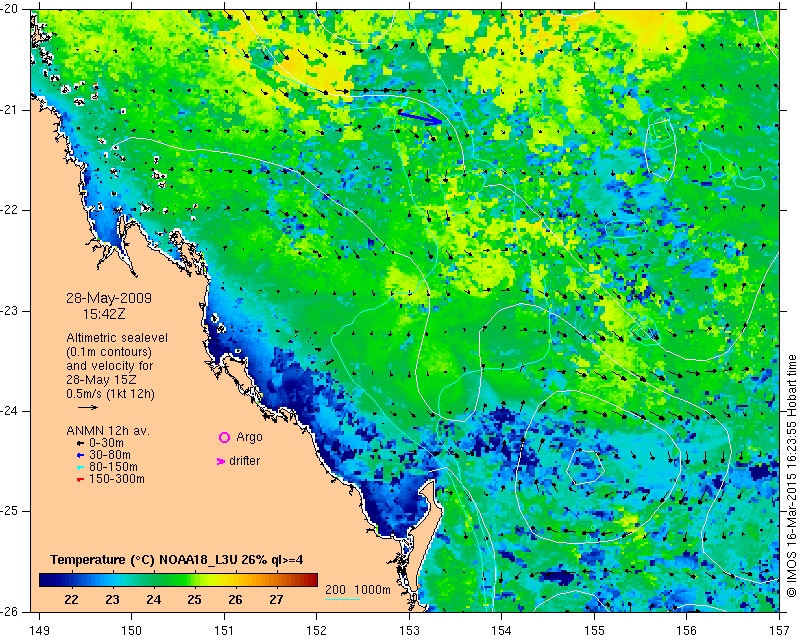Click the time label 15:42Z

click(104, 314)
